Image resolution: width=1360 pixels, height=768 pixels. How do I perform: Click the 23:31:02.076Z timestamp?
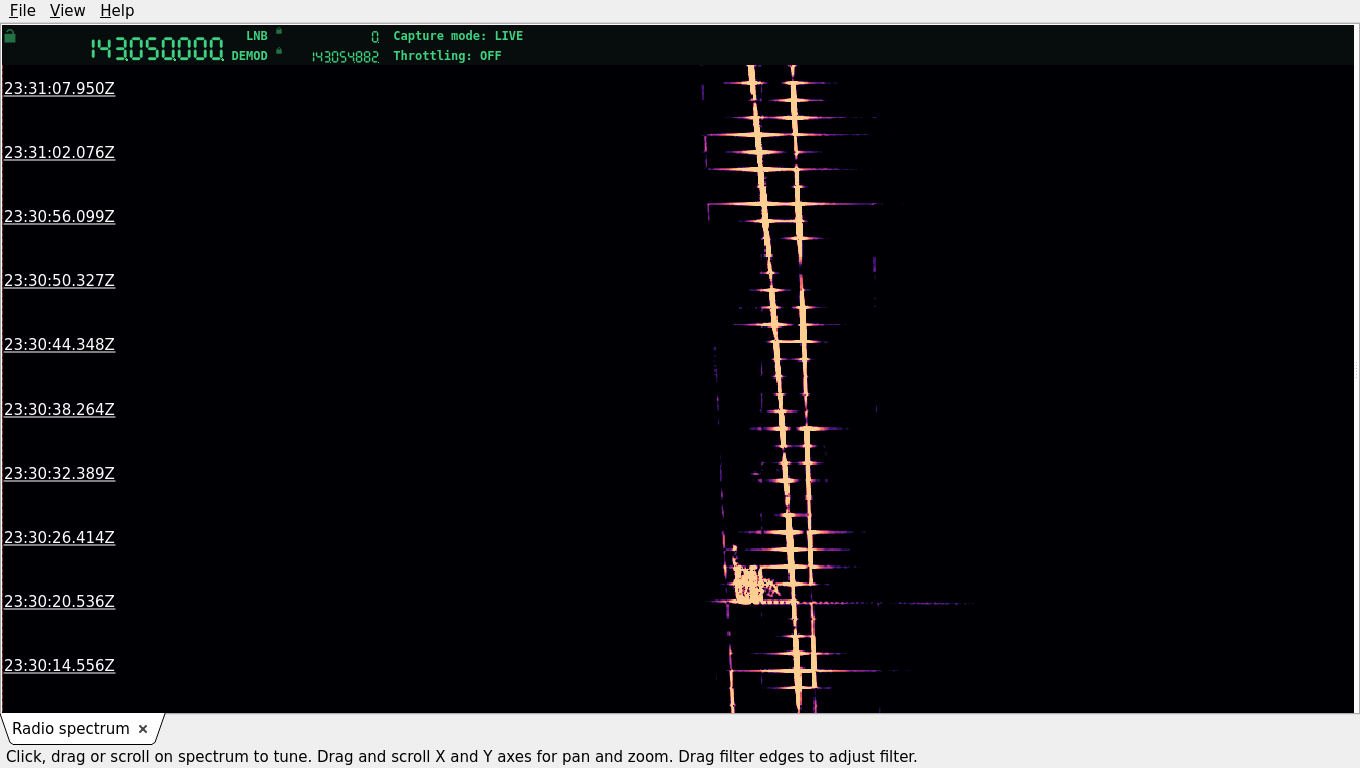[x=60, y=152]
